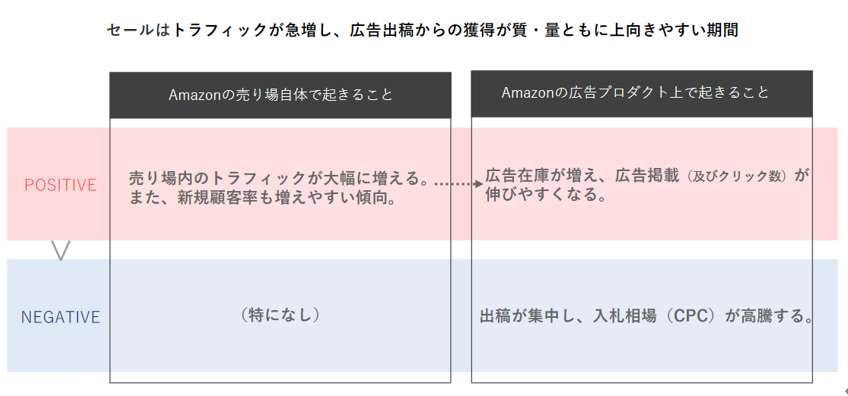848x396 pixels.
Task: Click the pink gap between the two columns
Action: 461,216
